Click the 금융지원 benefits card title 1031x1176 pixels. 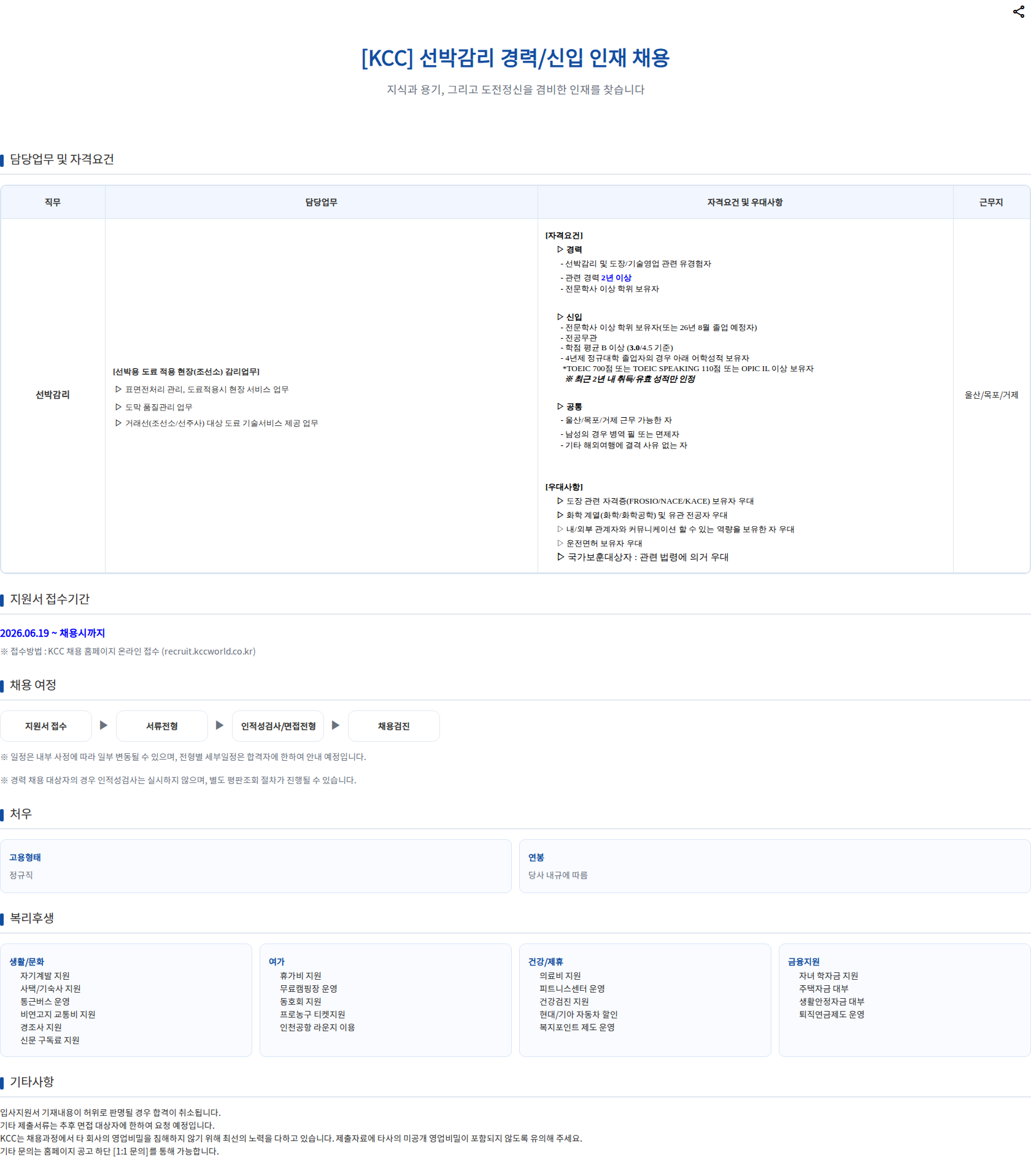point(804,962)
